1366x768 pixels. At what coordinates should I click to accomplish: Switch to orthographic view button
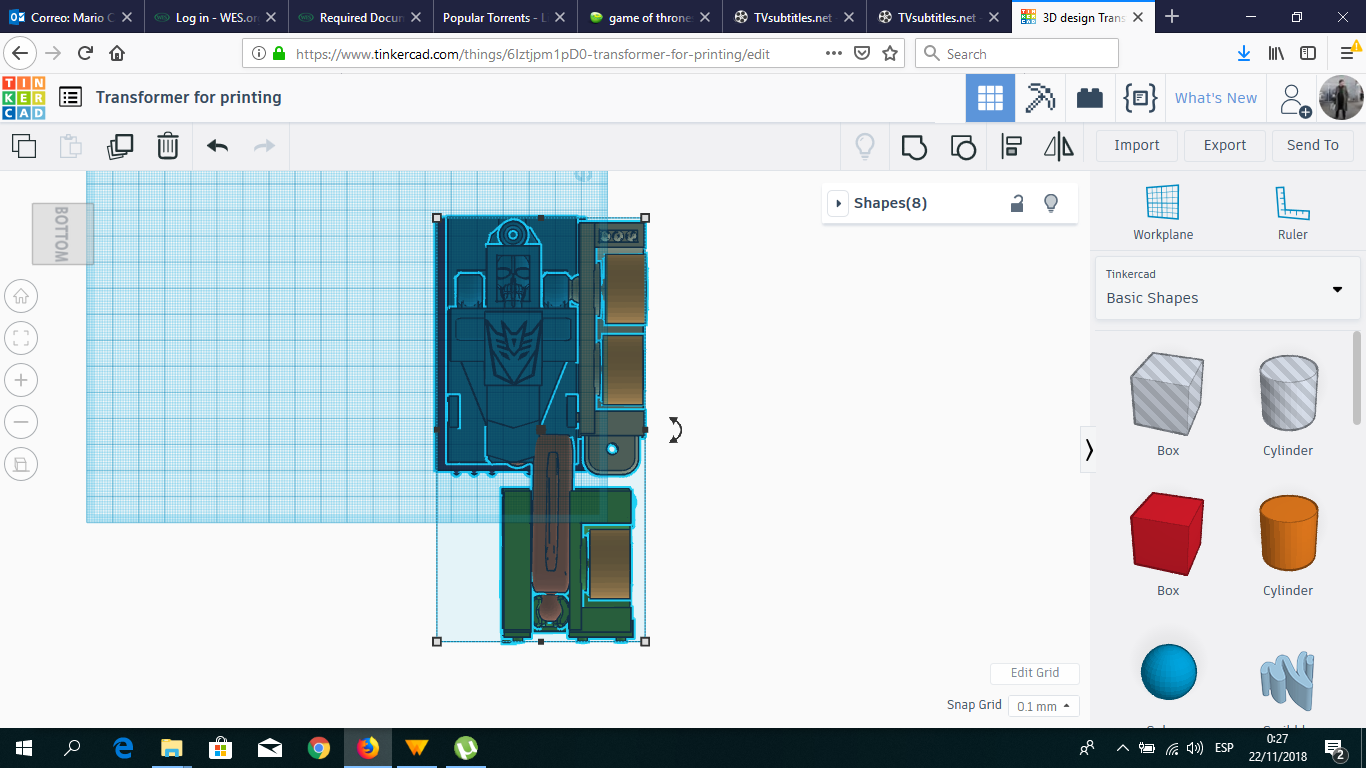coord(21,464)
